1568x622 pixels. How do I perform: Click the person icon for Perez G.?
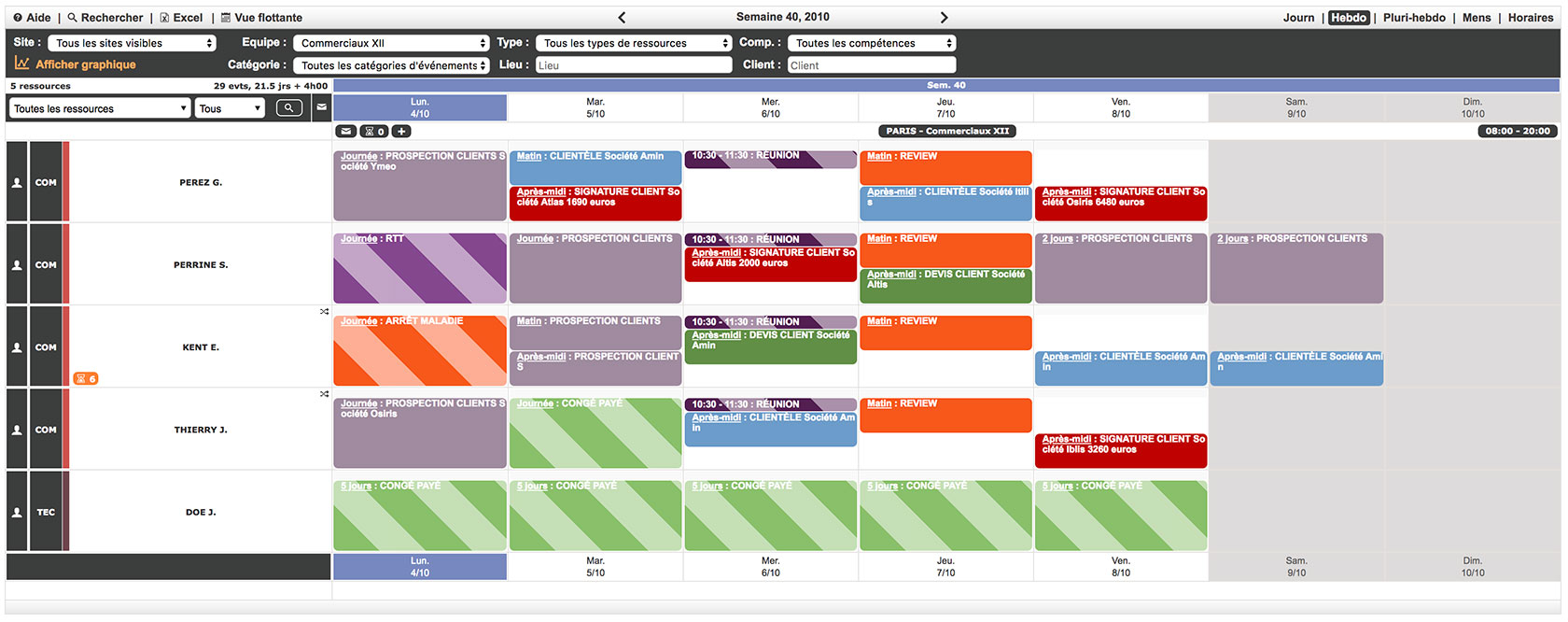(17, 183)
